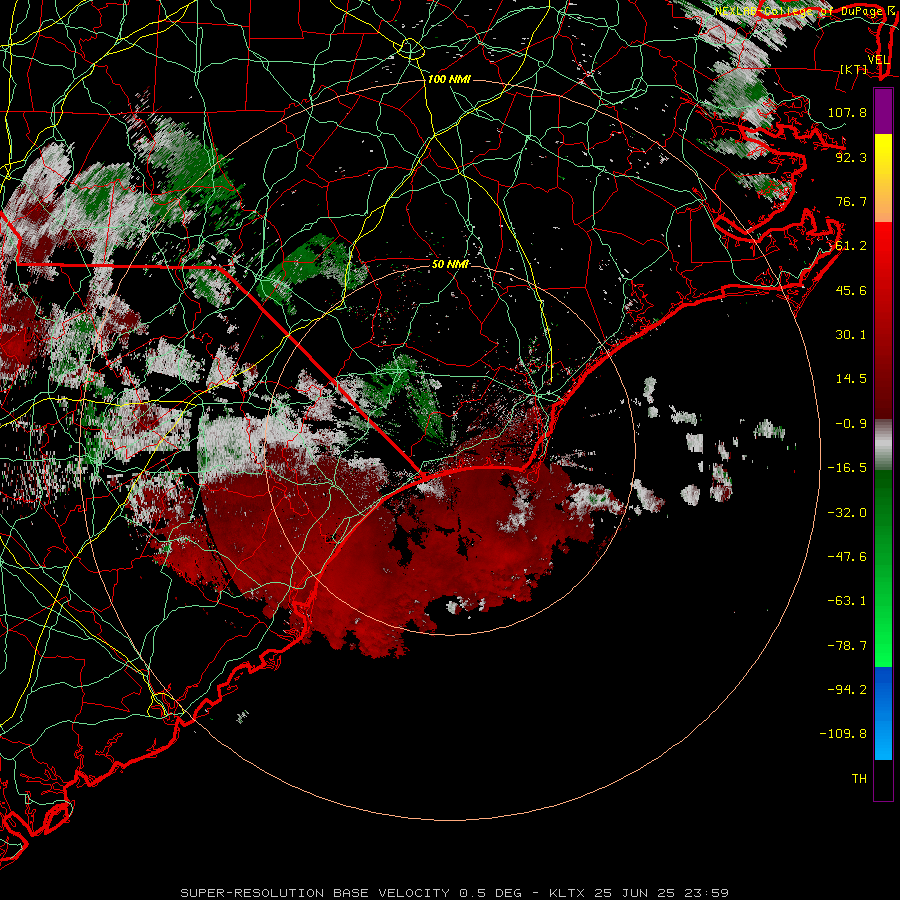Click the 14.5 velocity scale label
This screenshot has height=900, width=900.
(851, 379)
